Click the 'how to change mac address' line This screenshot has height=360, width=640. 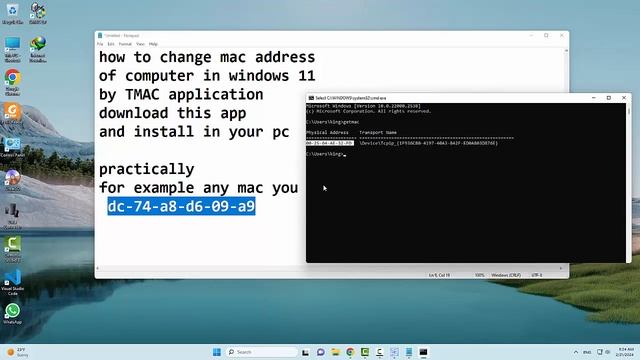tap(207, 57)
